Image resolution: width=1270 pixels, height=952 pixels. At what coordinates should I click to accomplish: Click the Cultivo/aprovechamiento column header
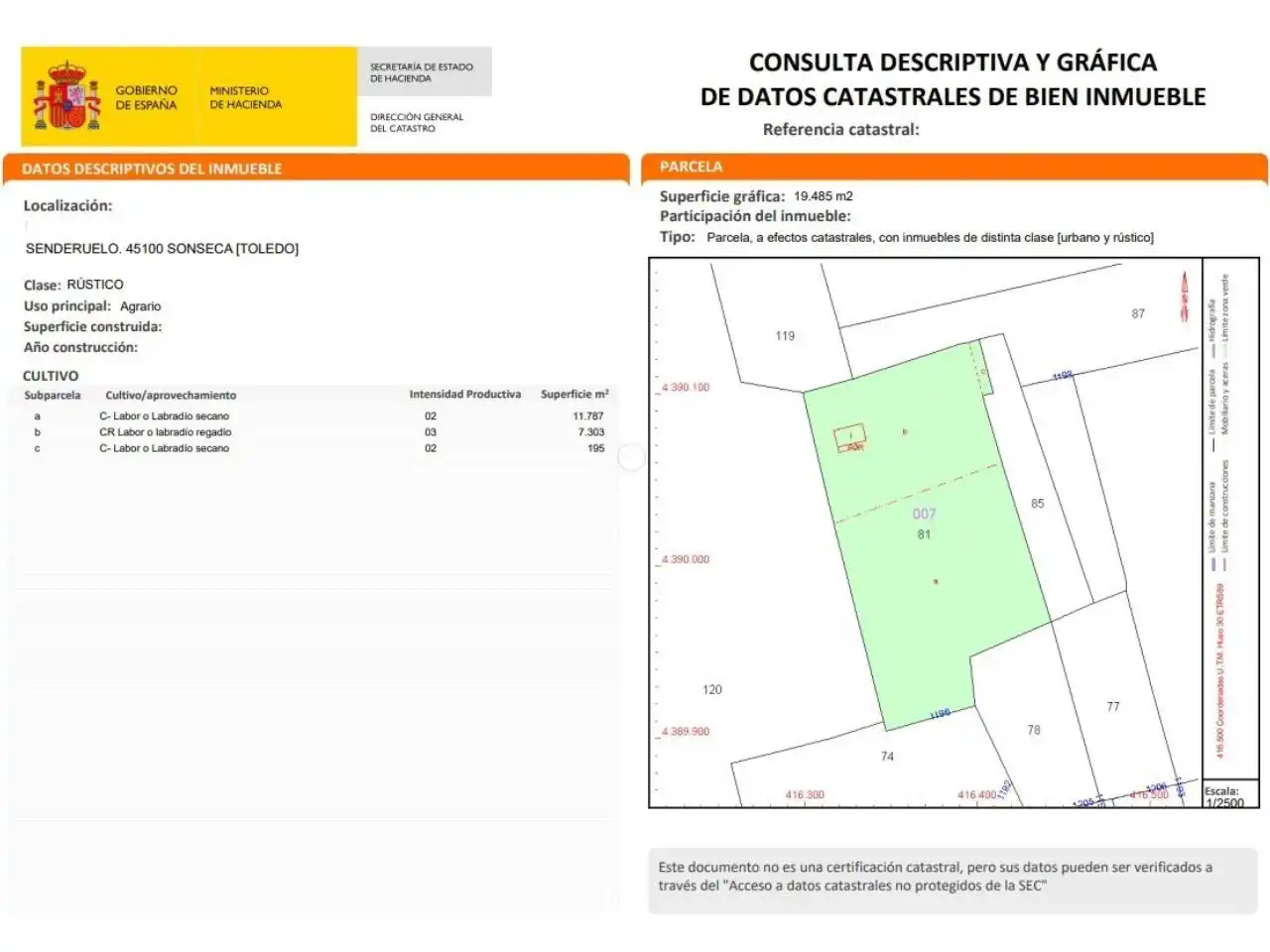pyautogui.click(x=171, y=395)
